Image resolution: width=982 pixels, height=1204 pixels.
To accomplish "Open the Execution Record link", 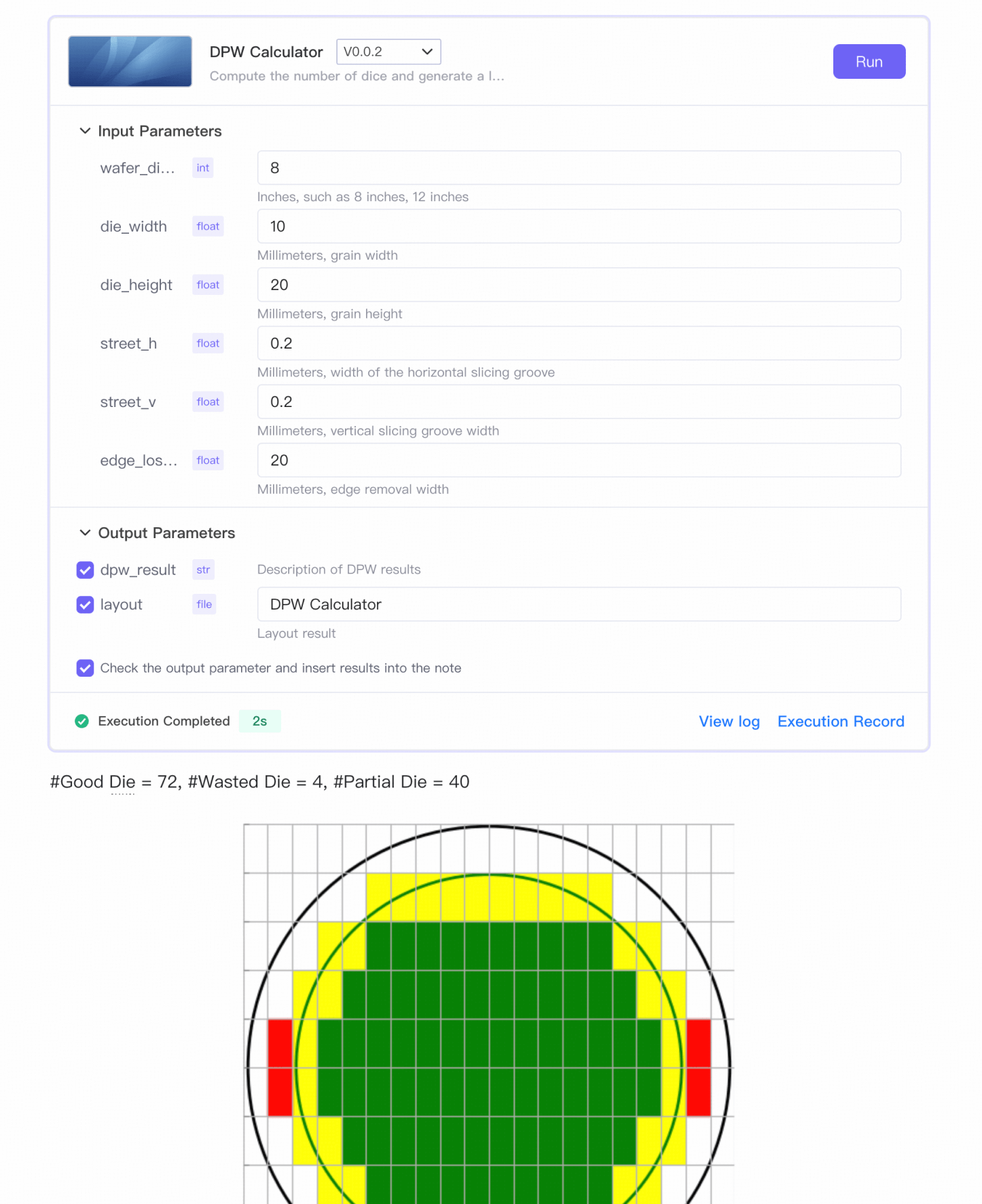I will click(x=841, y=722).
